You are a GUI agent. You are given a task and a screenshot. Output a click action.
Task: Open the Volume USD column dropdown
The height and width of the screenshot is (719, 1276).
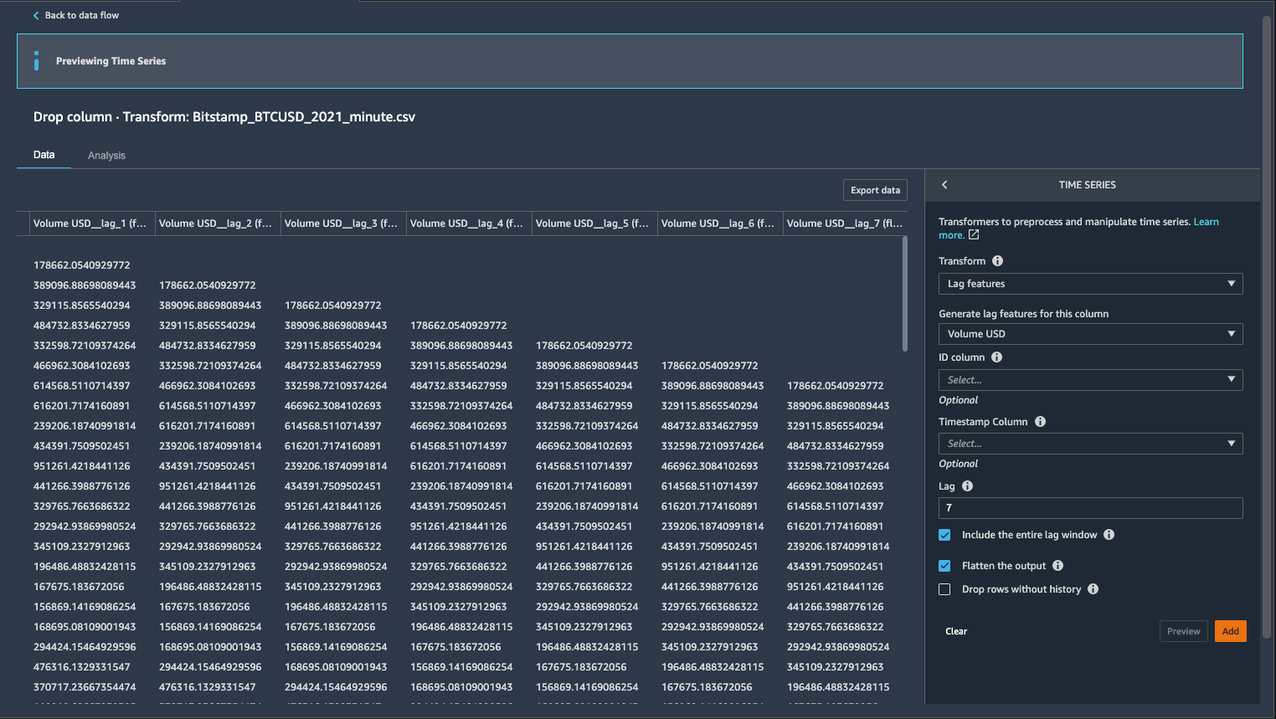click(x=1090, y=334)
